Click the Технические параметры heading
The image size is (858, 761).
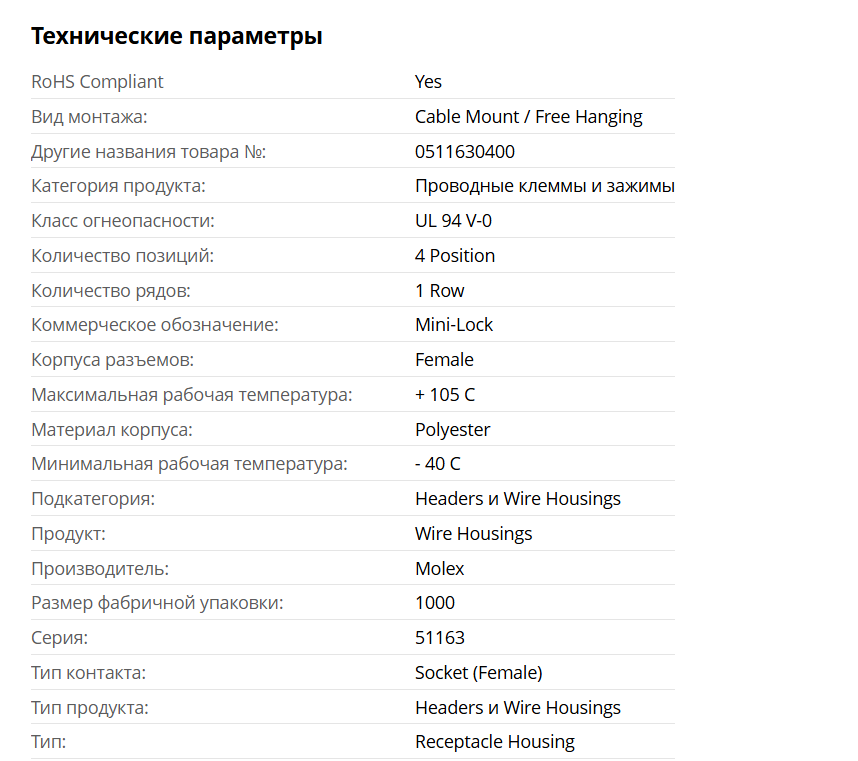[177, 36]
